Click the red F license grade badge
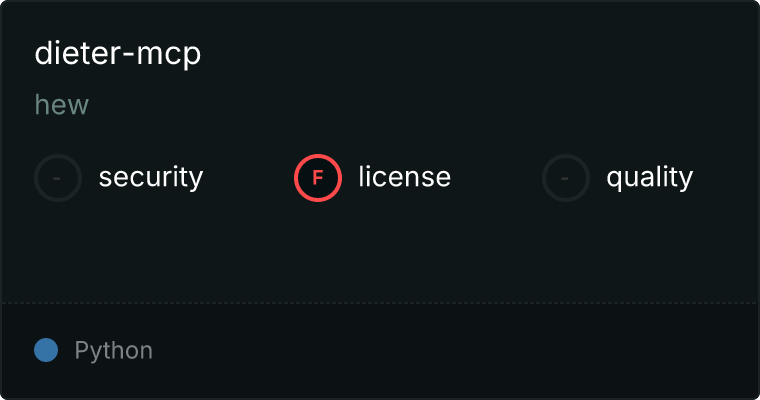Image resolution: width=760 pixels, height=400 pixels. click(x=318, y=178)
